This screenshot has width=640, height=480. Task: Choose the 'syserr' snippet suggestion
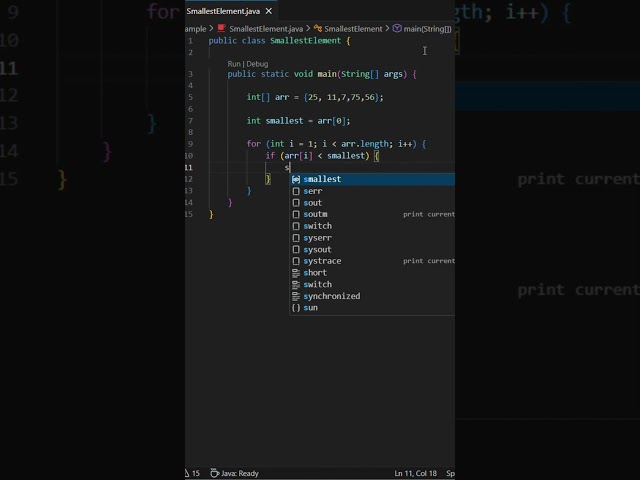click(x=372, y=238)
